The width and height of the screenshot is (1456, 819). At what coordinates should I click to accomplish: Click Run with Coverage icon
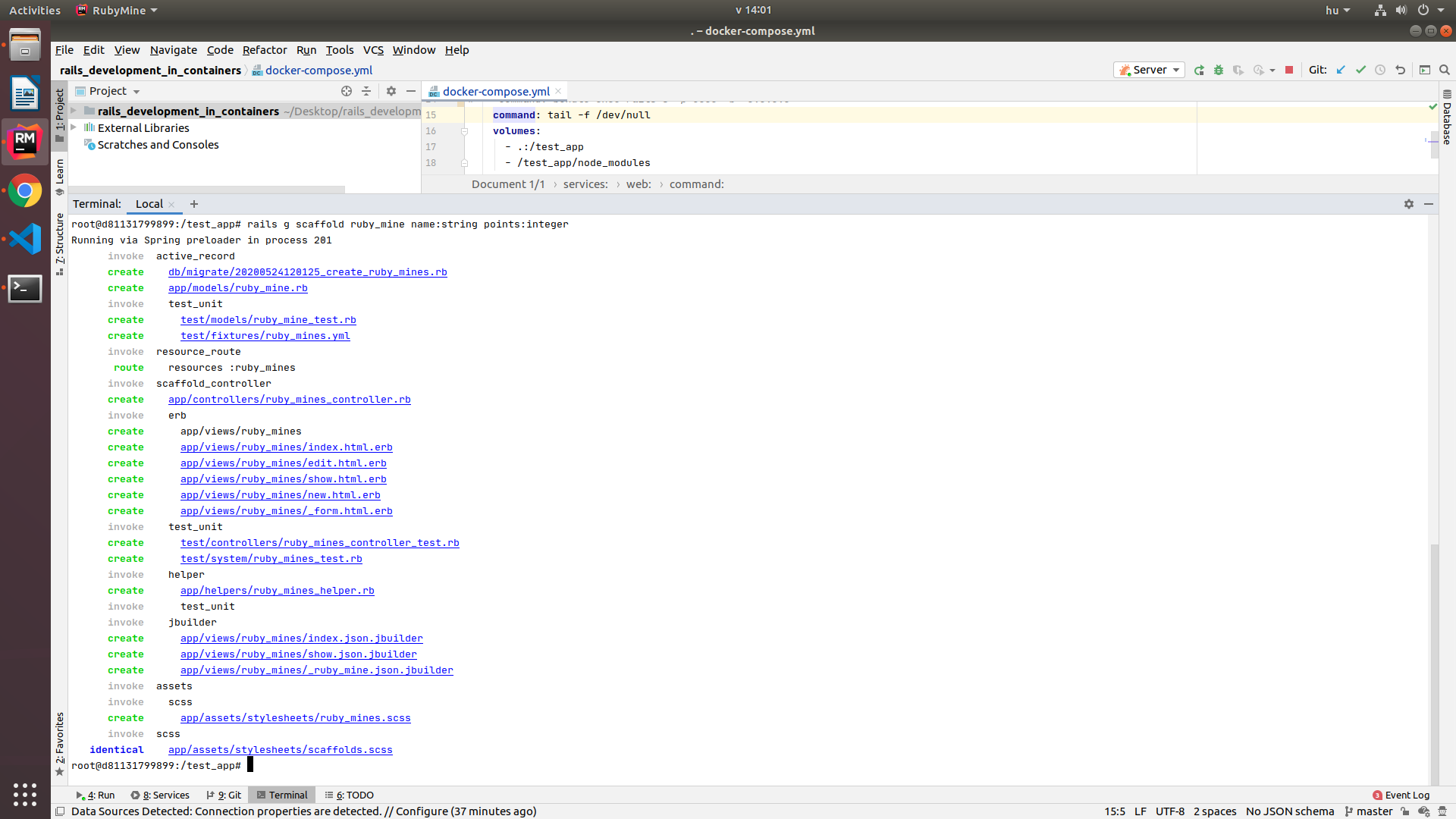pos(1238,70)
